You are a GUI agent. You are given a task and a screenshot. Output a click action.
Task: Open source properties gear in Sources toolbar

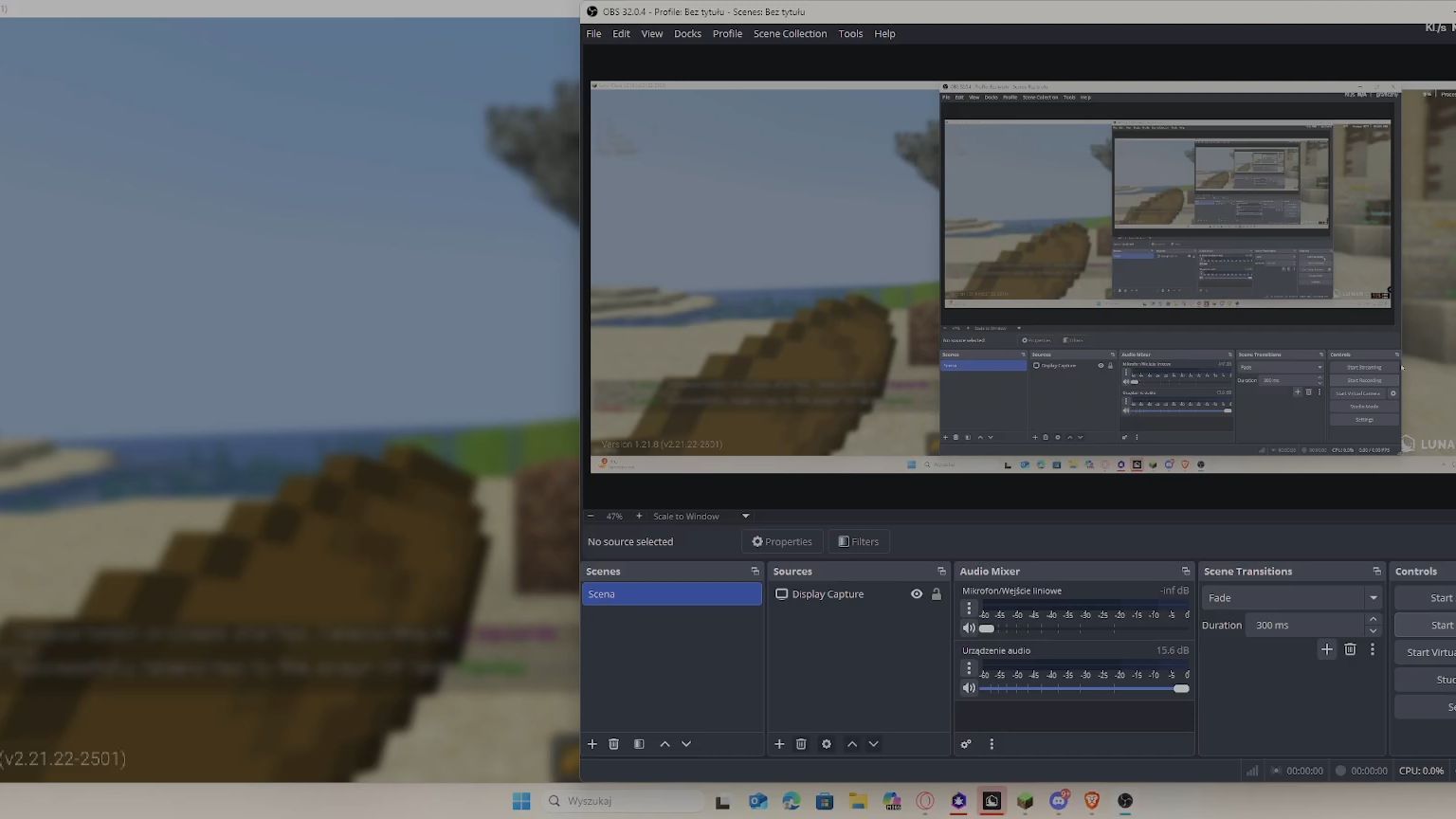point(827,744)
